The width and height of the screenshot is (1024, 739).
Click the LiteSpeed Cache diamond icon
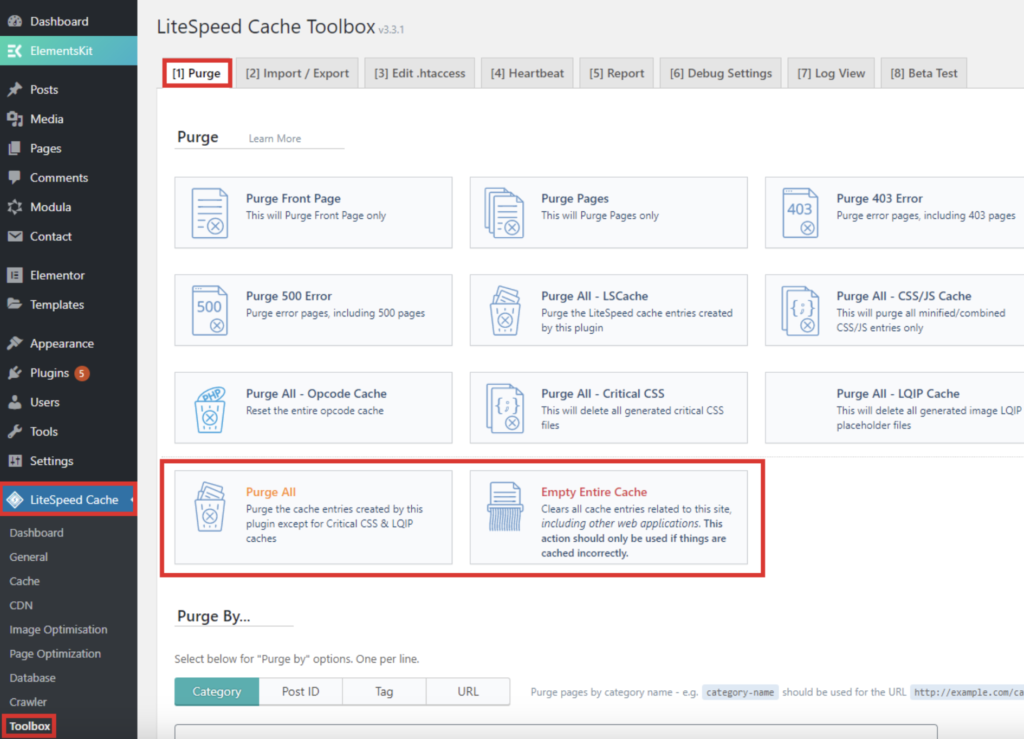15,499
